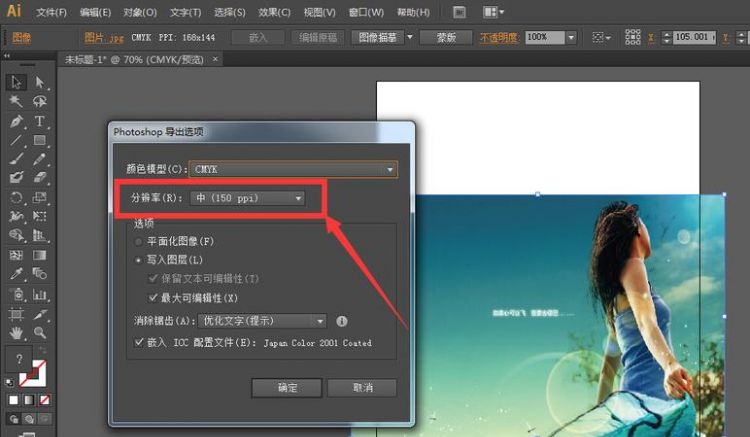Open the Bridge icon in menu bar
Image resolution: width=750 pixels, height=437 pixels.
[459, 12]
